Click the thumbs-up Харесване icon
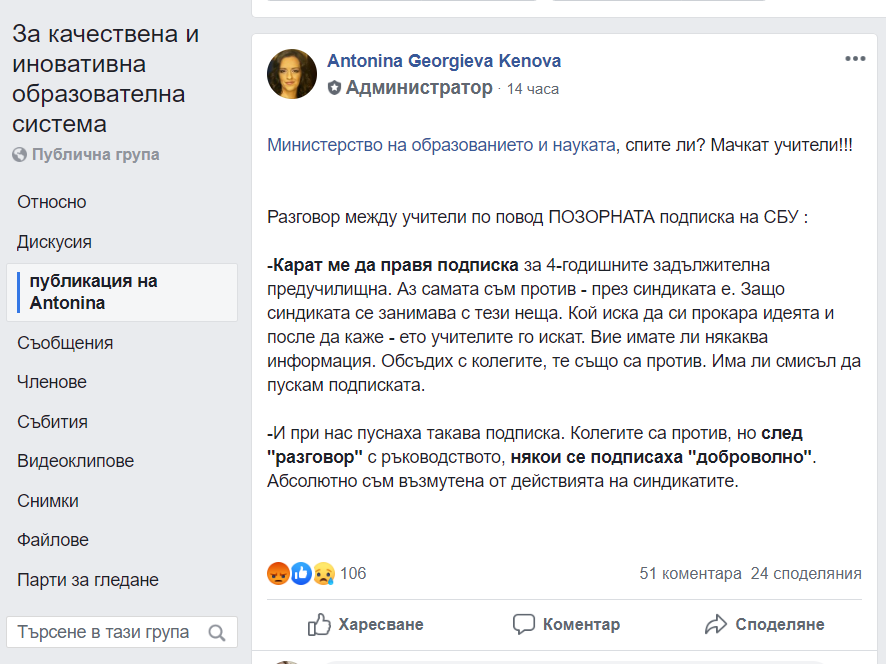This screenshot has height=664, width=886. (320, 624)
